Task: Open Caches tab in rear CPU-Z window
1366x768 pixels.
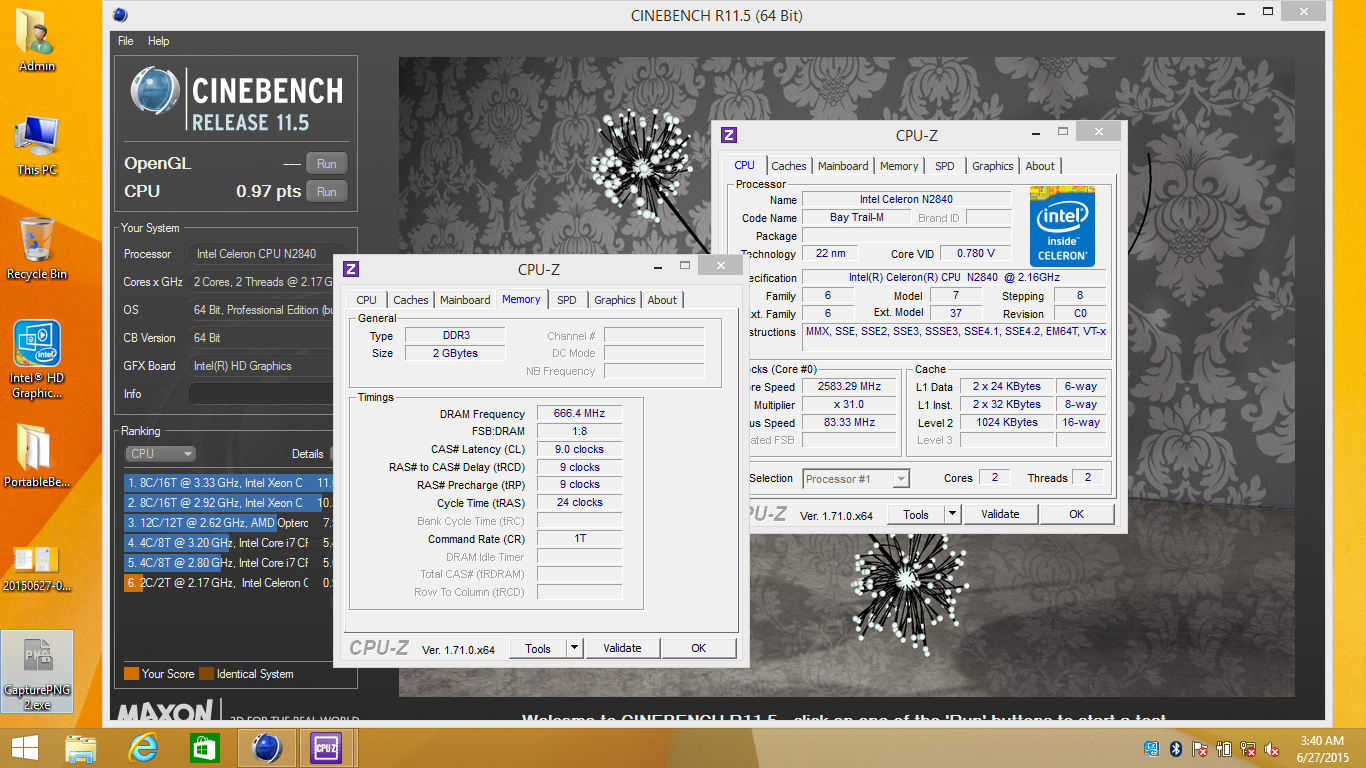Action: [789, 166]
